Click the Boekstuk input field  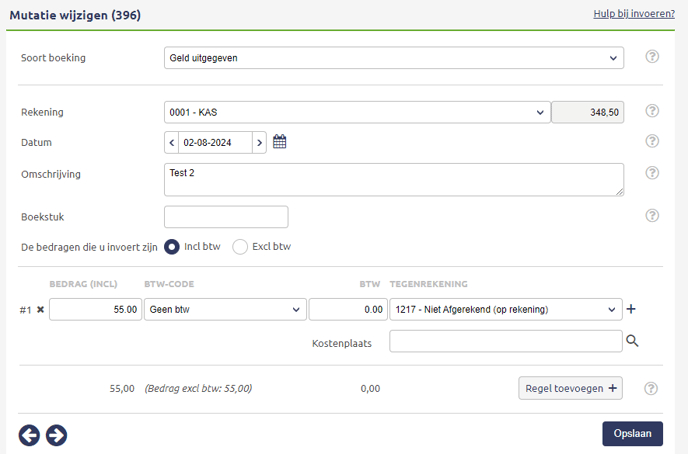[x=226, y=217]
